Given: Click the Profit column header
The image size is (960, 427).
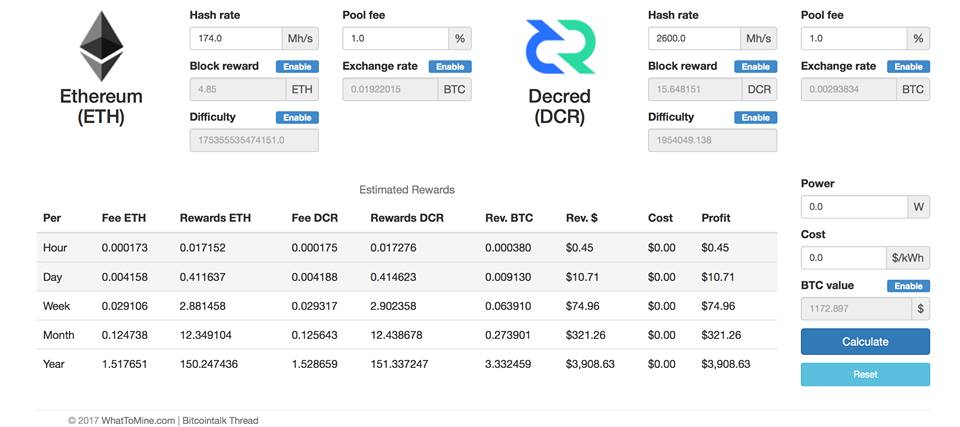Looking at the screenshot, I should coord(716,218).
